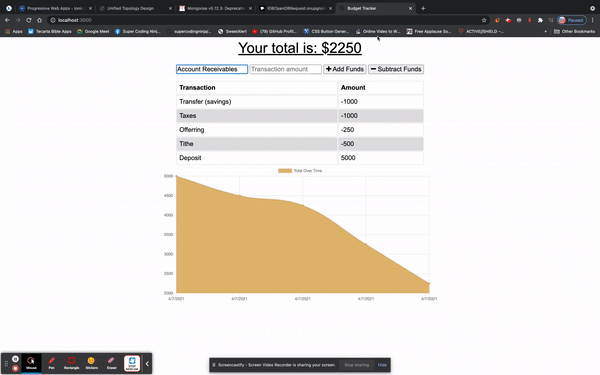
Task: Expand the bookmarks overflow chevron
Action: click(546, 31)
